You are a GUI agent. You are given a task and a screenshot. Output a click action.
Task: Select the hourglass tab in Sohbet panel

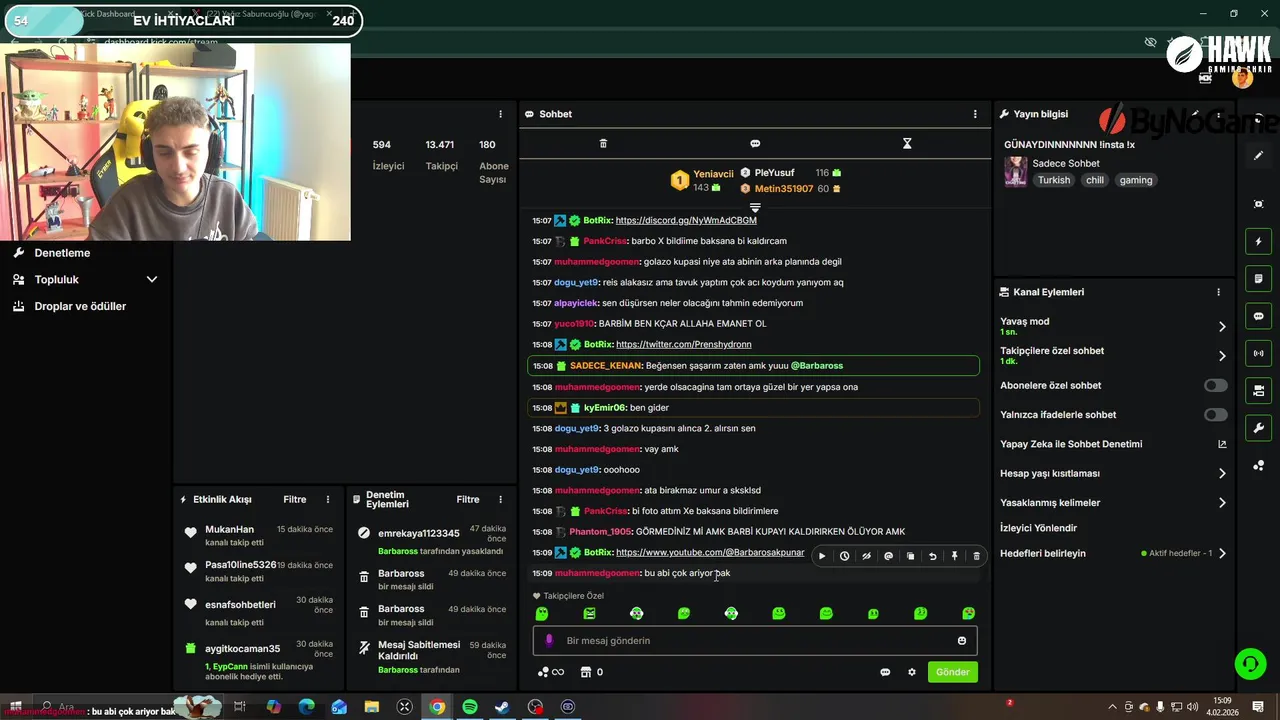point(907,144)
